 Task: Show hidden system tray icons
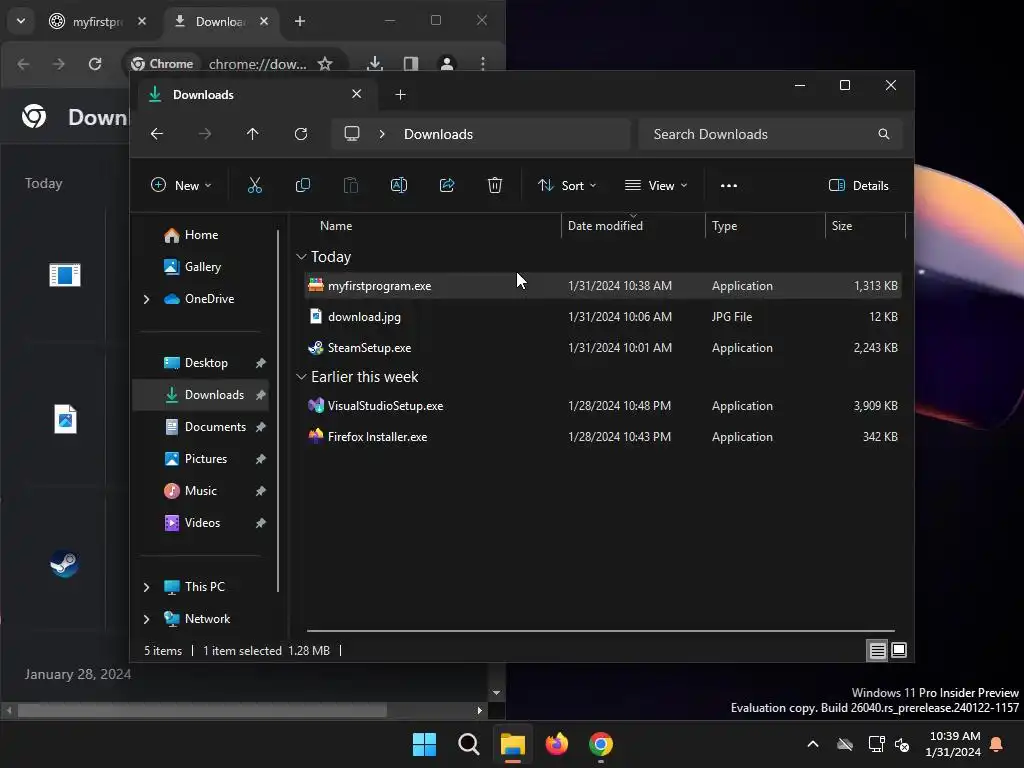tap(813, 744)
